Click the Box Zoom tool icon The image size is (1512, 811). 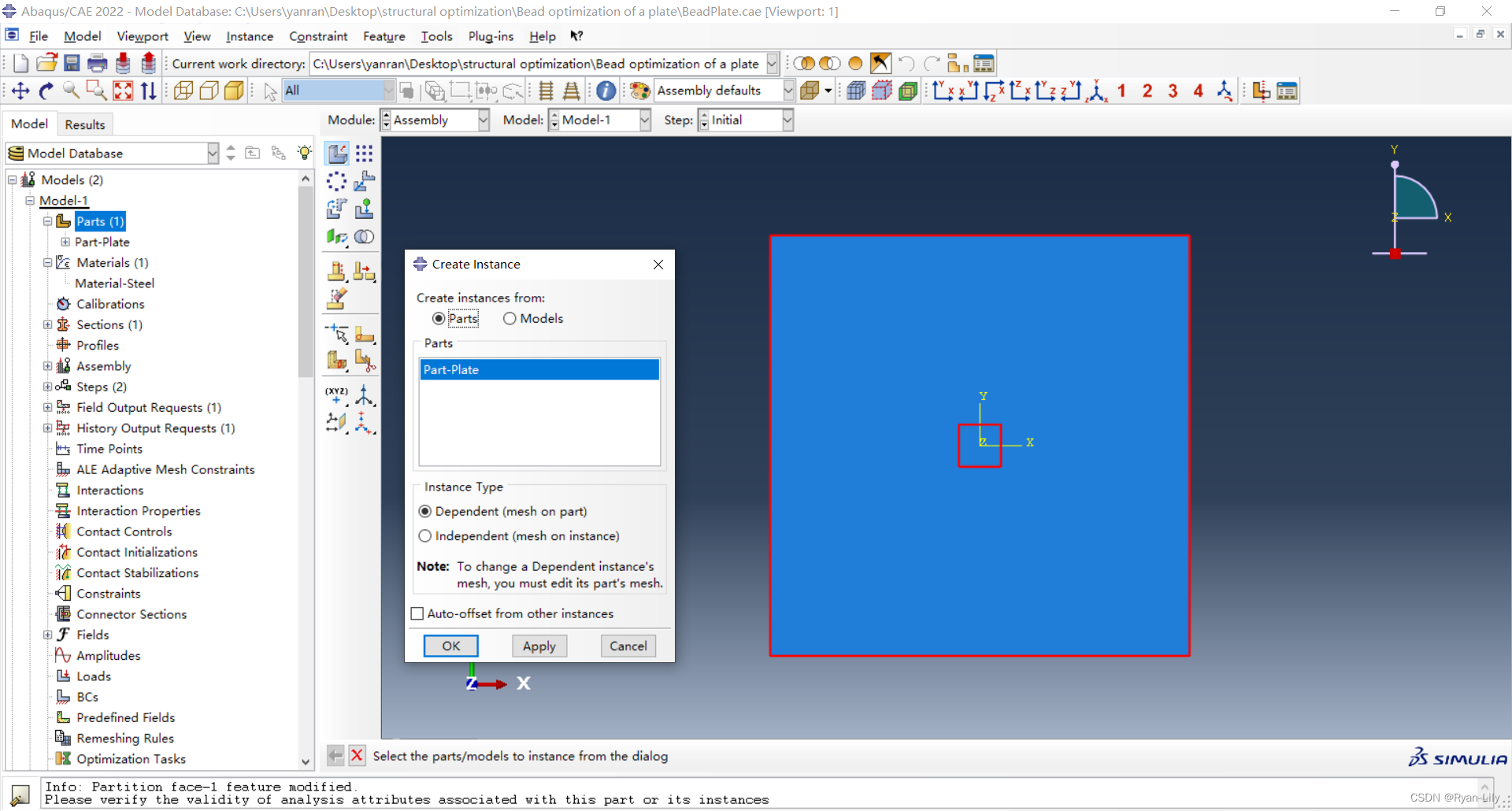click(96, 91)
